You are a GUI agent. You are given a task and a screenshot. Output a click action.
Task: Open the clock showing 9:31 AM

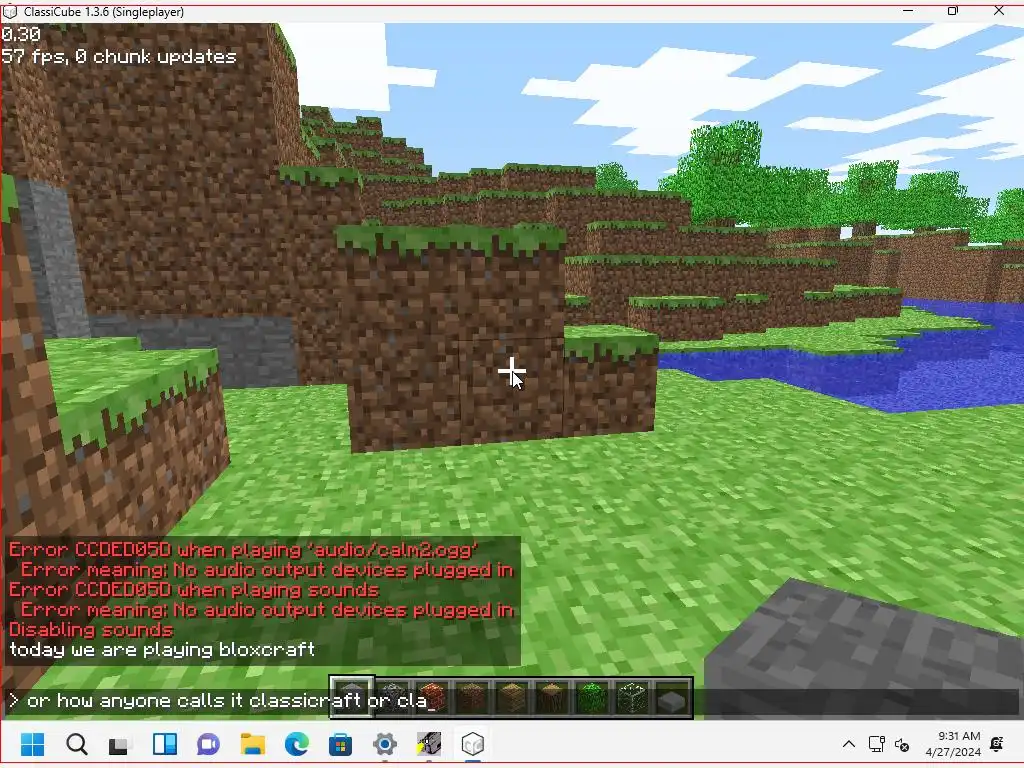pos(953,744)
